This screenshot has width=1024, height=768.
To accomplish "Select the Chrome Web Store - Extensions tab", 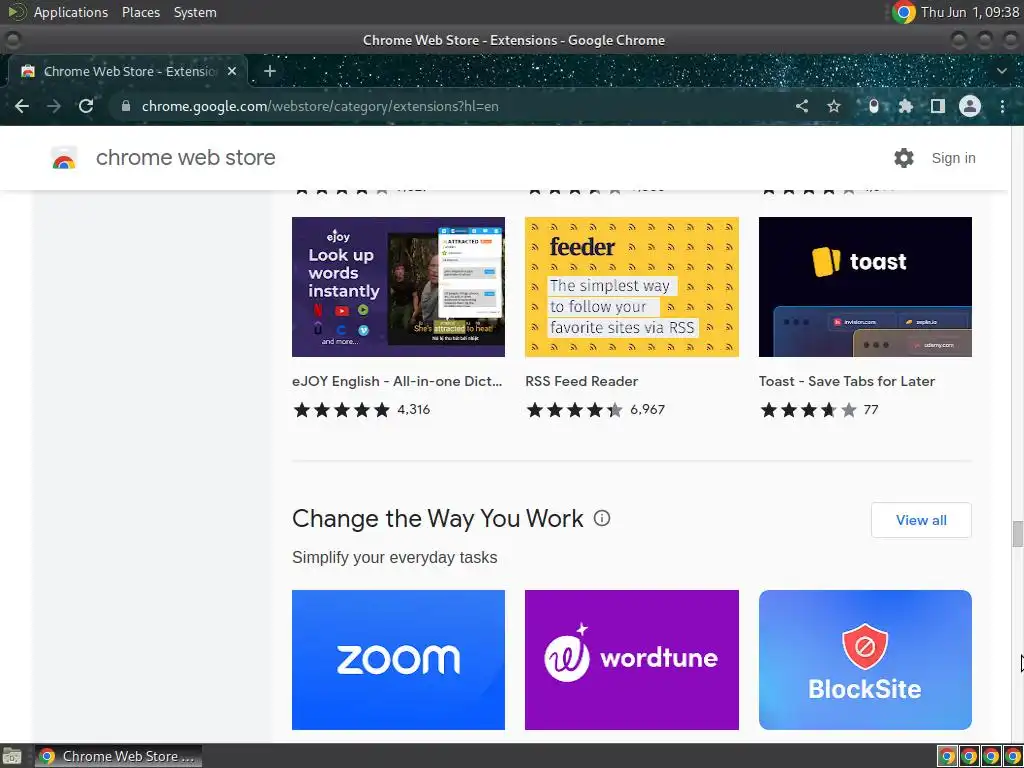I will click(x=127, y=71).
